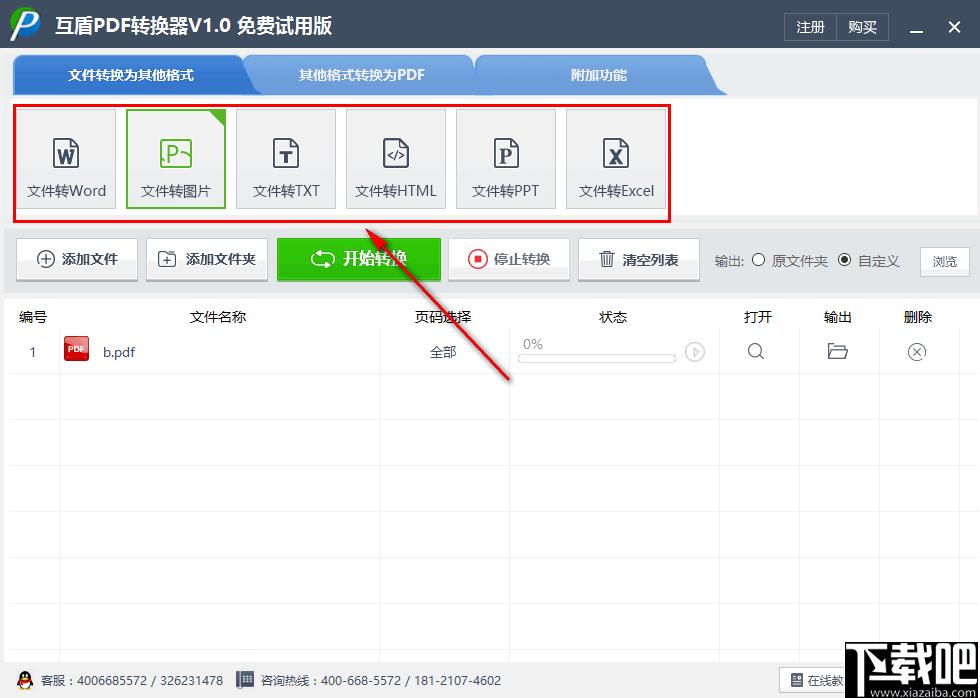Open b.pdf with magnifier icon
The image size is (980, 698).
pos(756,351)
